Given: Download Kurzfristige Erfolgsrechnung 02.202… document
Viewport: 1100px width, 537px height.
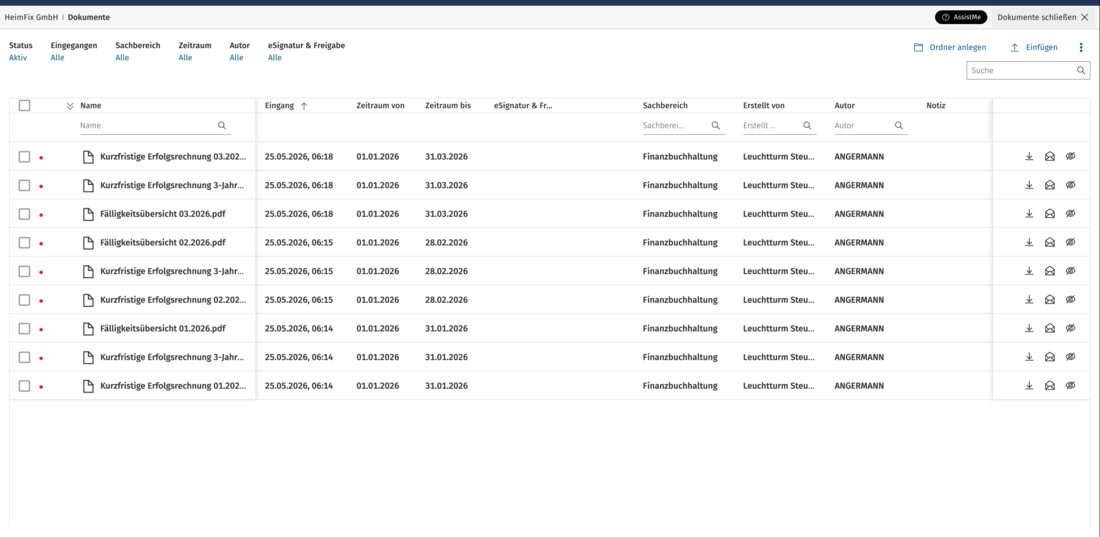Looking at the screenshot, I should click(1029, 300).
